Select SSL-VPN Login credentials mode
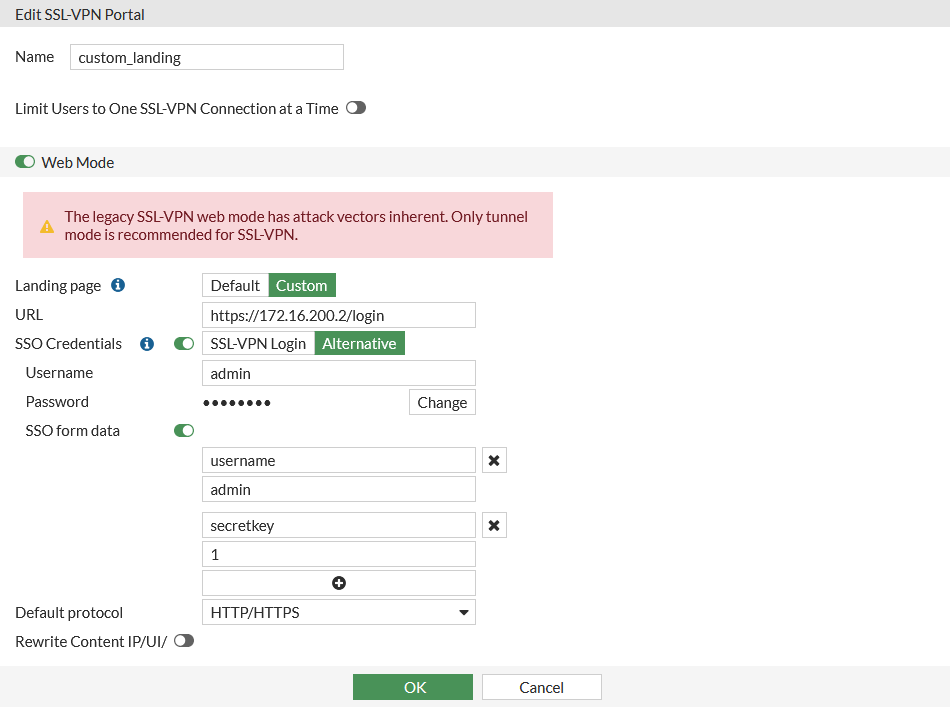This screenshot has width=950, height=707. [x=257, y=343]
